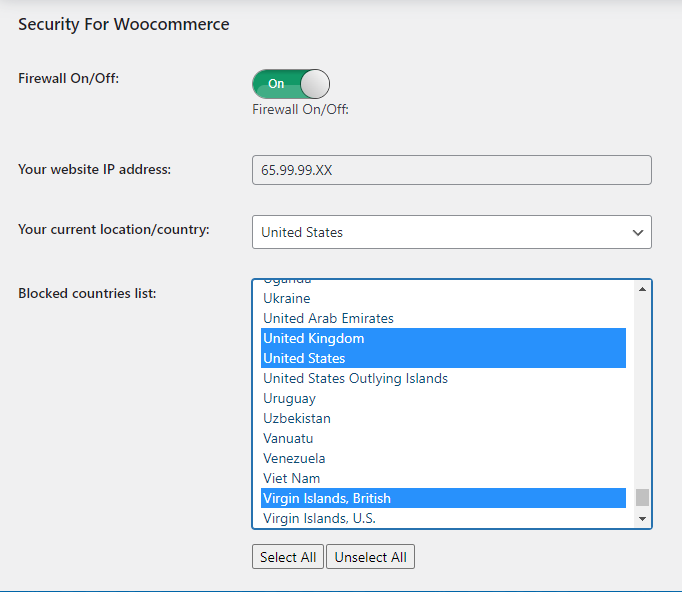Click the list scrollbar up arrow
The width and height of the screenshot is (682, 592).
(x=642, y=289)
